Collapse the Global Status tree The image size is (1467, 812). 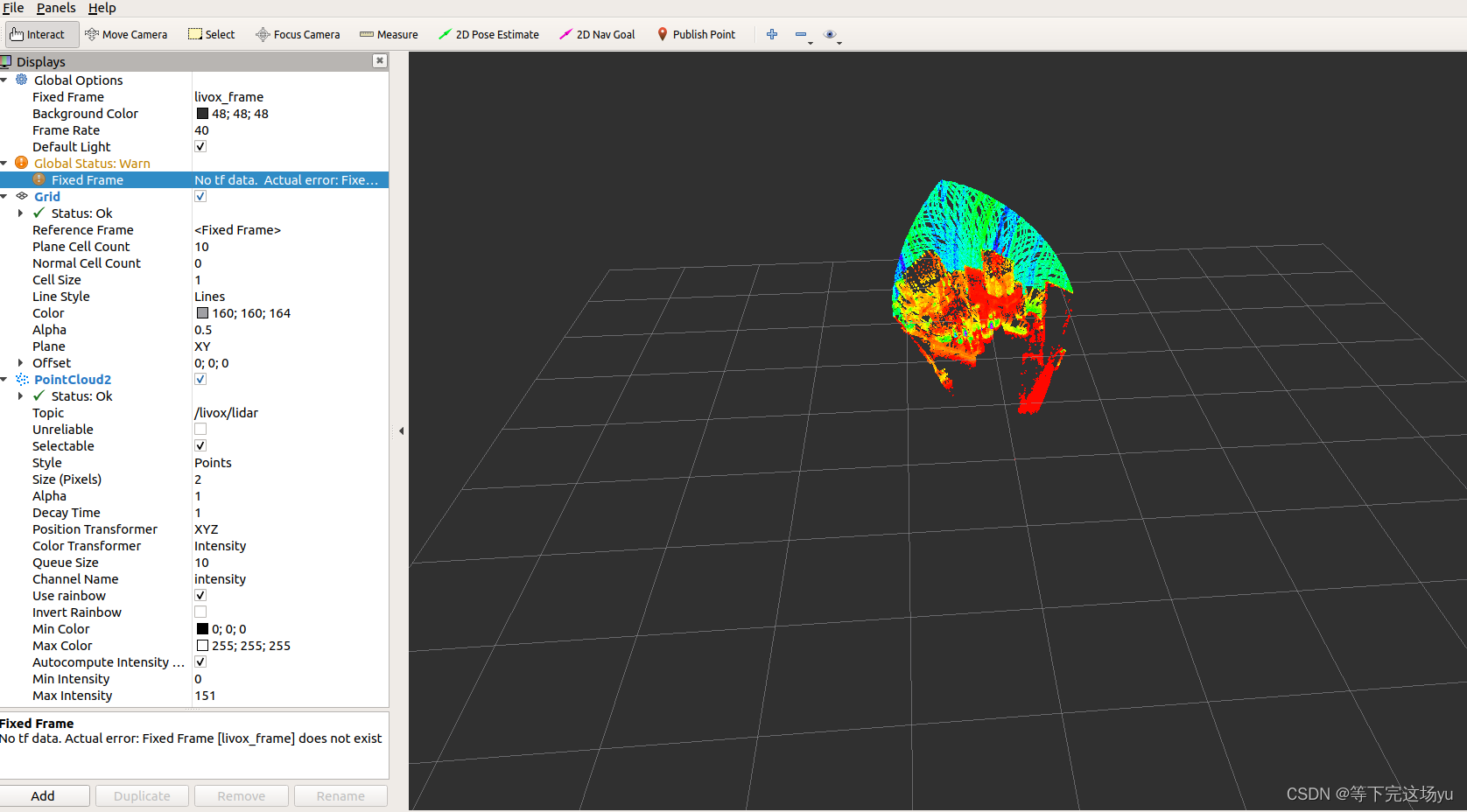pyautogui.click(x=4, y=163)
